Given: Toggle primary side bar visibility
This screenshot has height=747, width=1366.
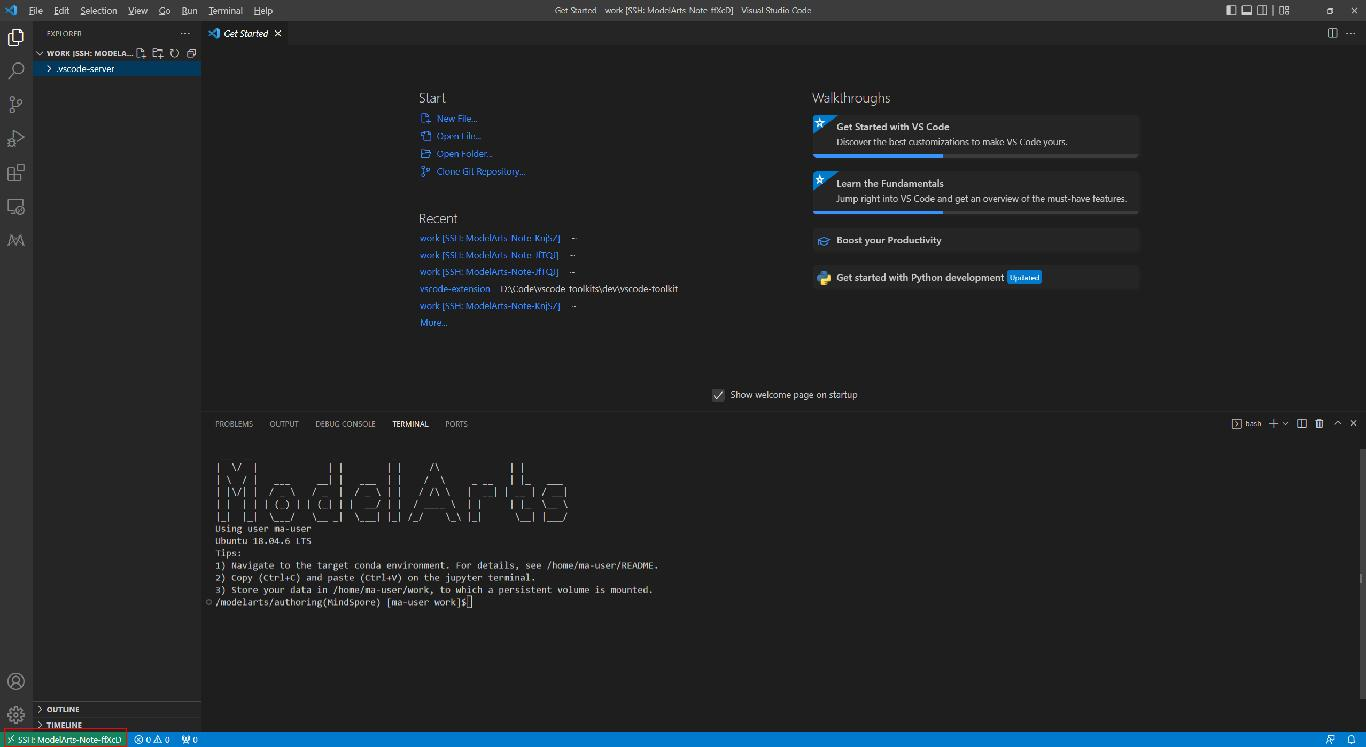Looking at the screenshot, I should pos(1231,10).
